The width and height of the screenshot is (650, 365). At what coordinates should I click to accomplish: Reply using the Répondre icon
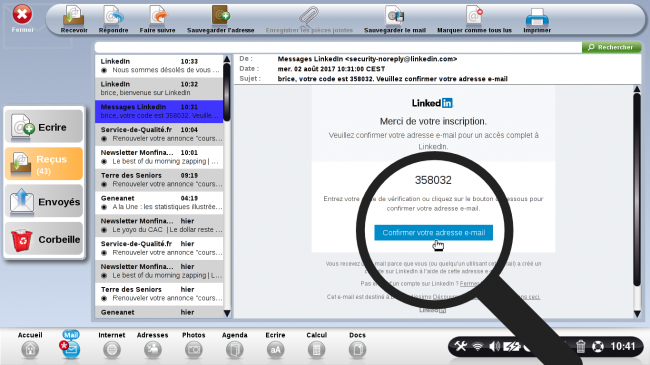point(114,16)
